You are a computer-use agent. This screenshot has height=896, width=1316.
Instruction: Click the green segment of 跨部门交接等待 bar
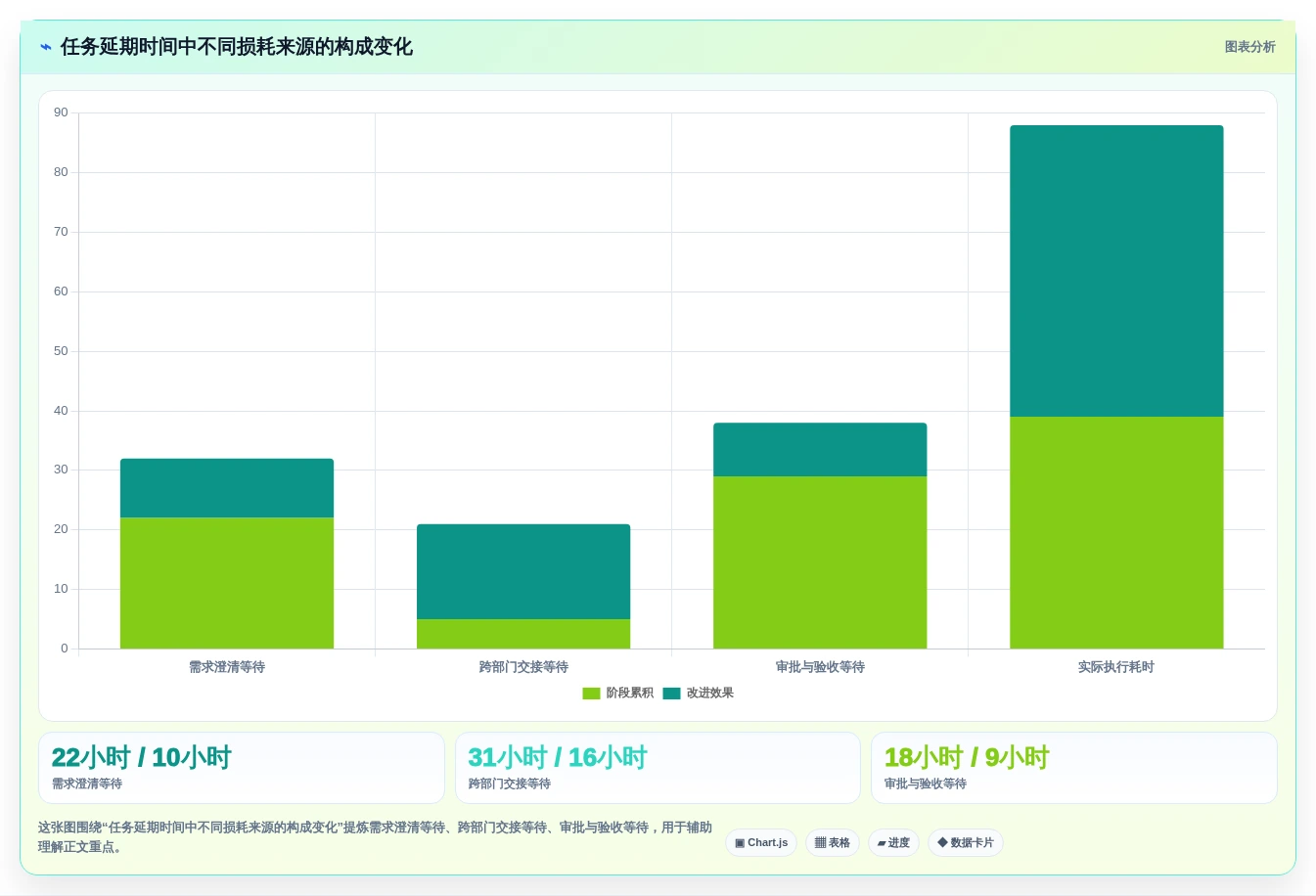(523, 634)
